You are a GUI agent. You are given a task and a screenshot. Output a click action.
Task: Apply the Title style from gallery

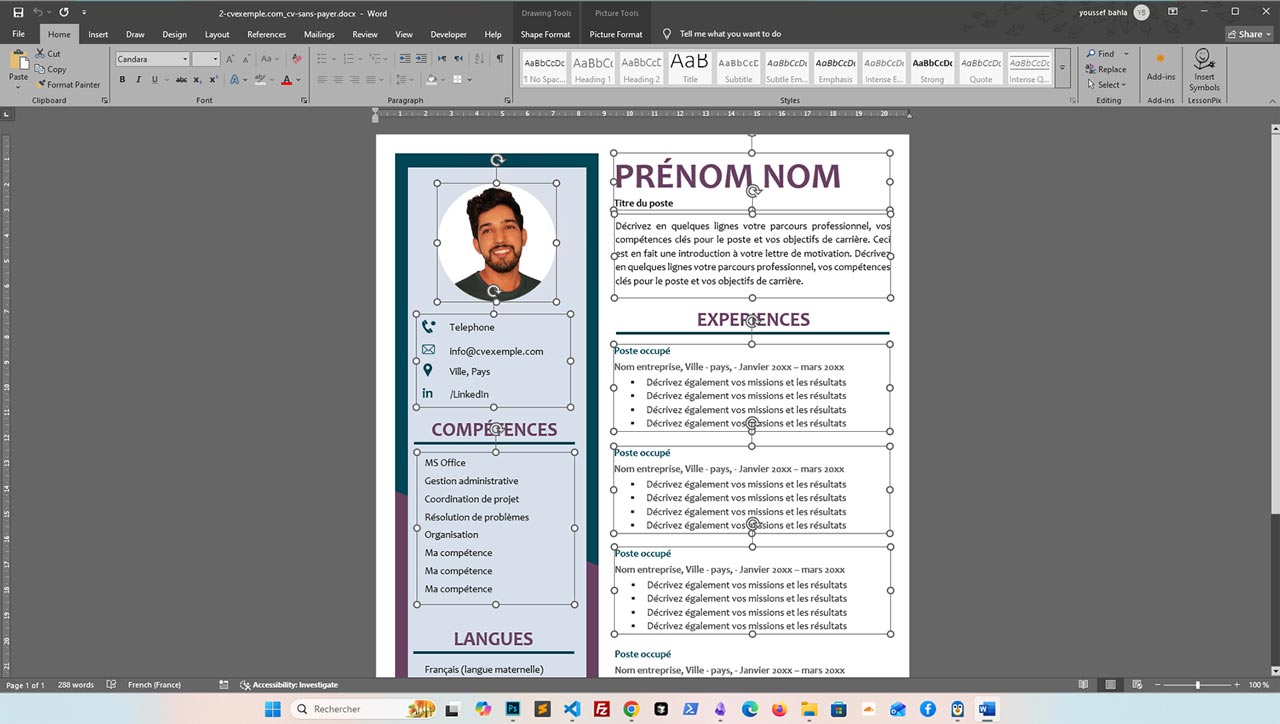[690, 69]
